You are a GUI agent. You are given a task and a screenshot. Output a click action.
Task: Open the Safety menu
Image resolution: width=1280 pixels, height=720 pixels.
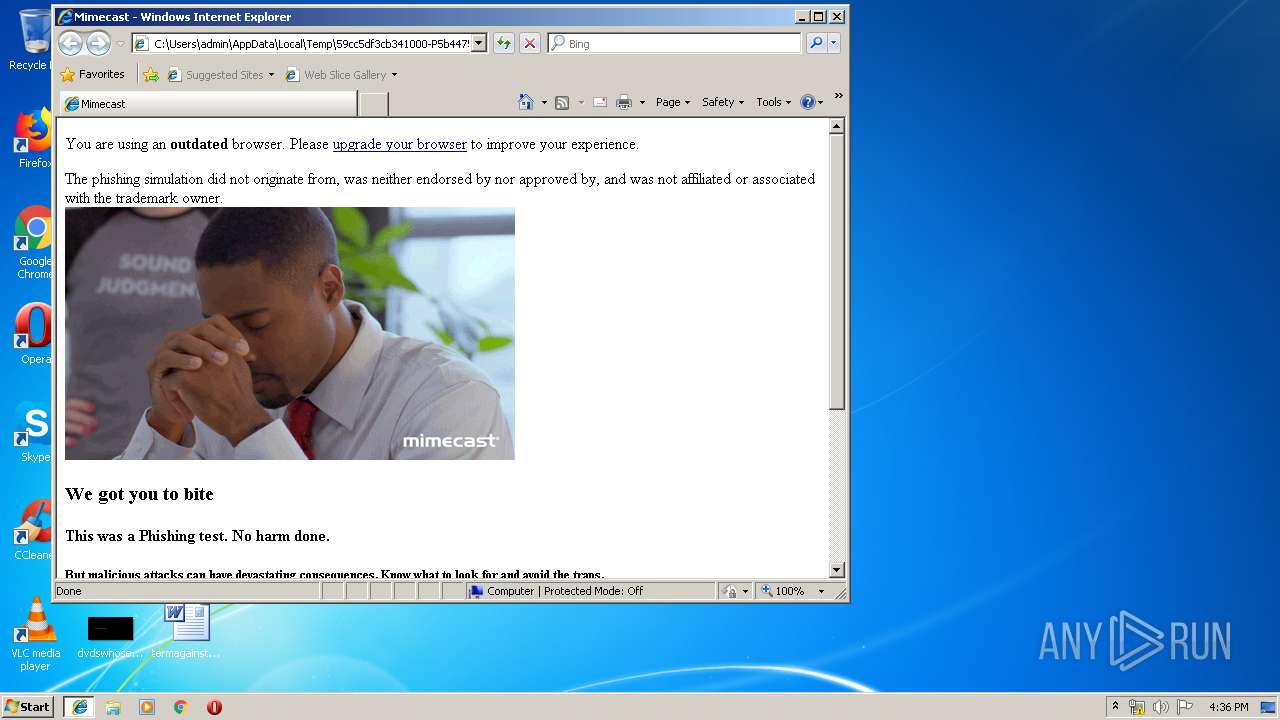(x=723, y=102)
